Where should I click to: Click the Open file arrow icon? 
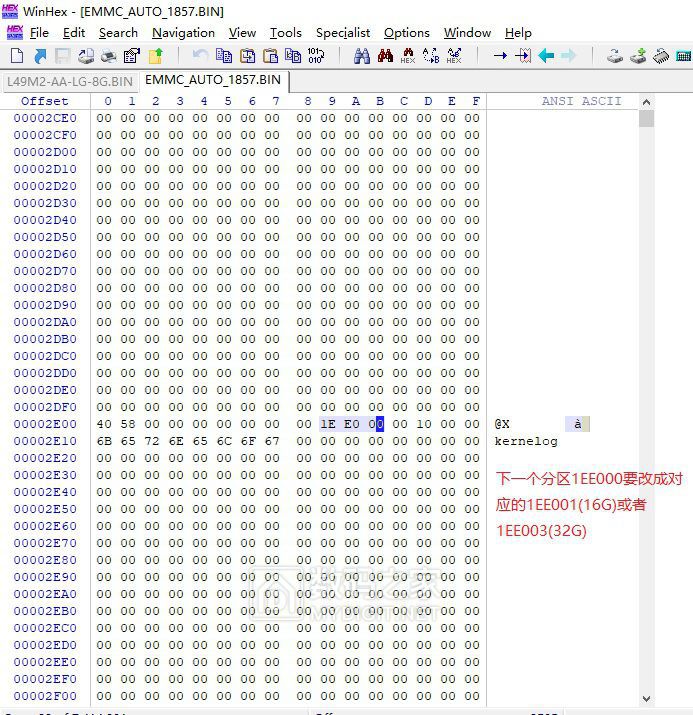(x=40, y=56)
